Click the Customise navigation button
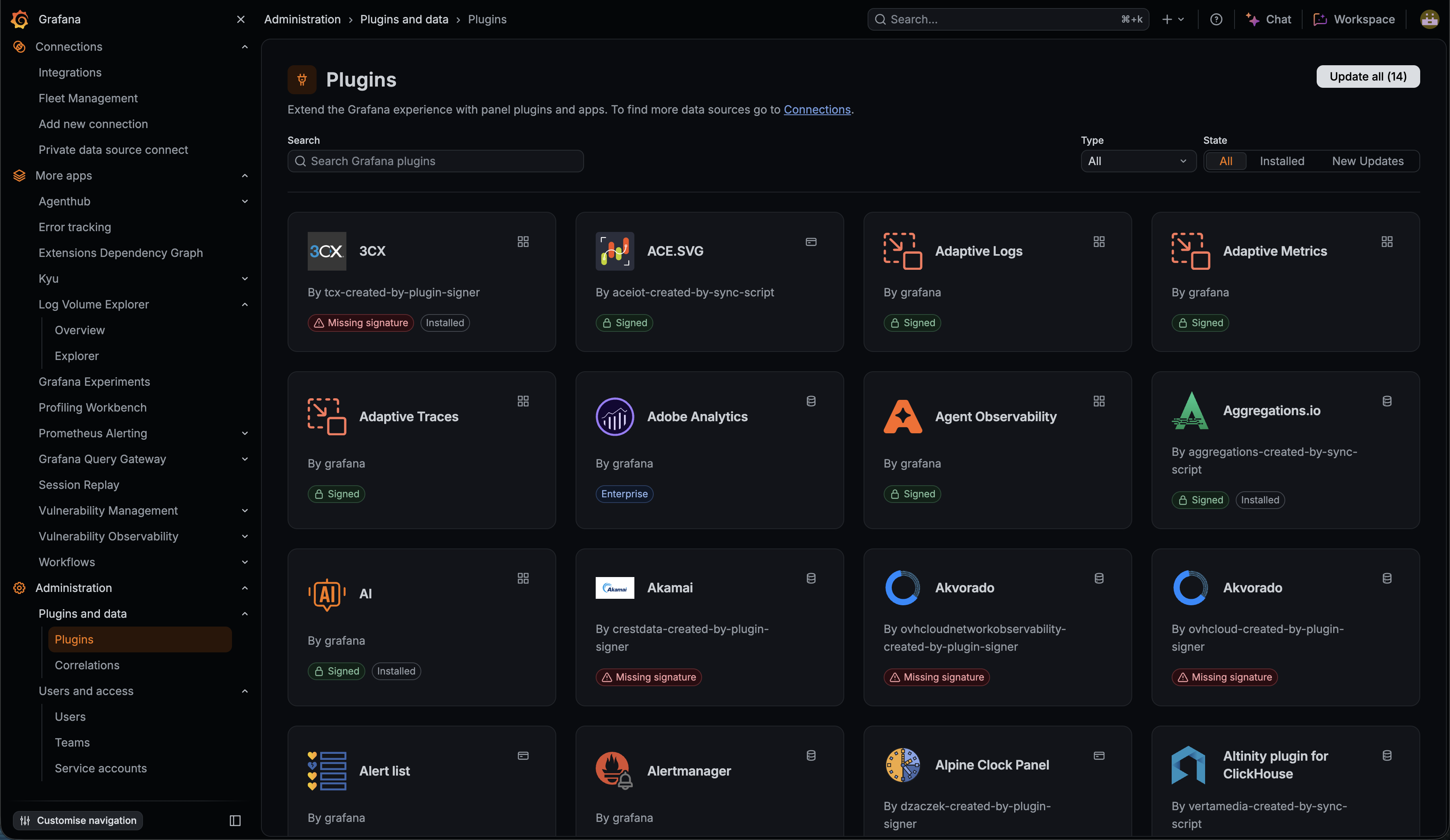 click(x=78, y=820)
